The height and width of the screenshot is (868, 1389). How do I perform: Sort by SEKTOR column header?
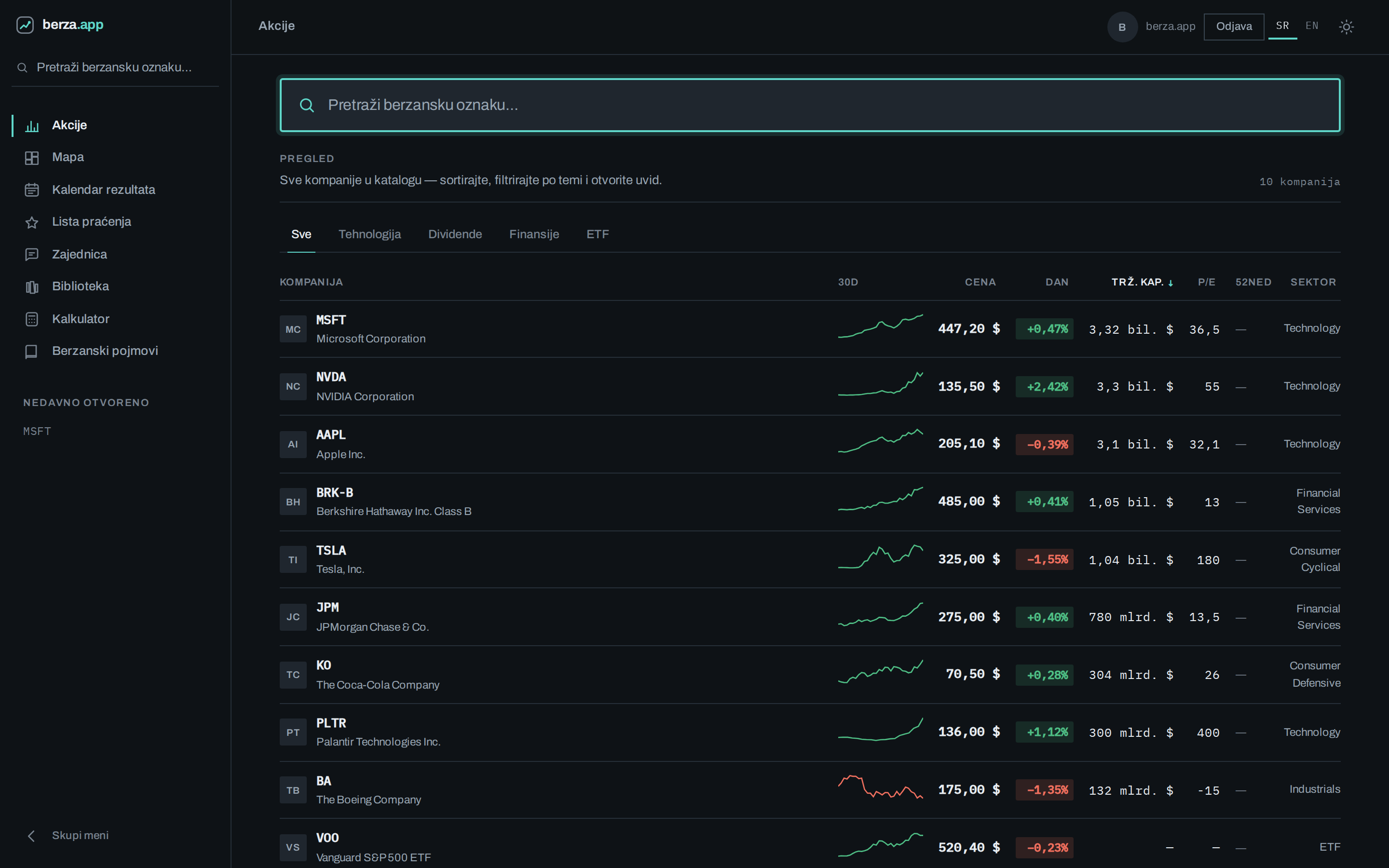click(x=1313, y=283)
